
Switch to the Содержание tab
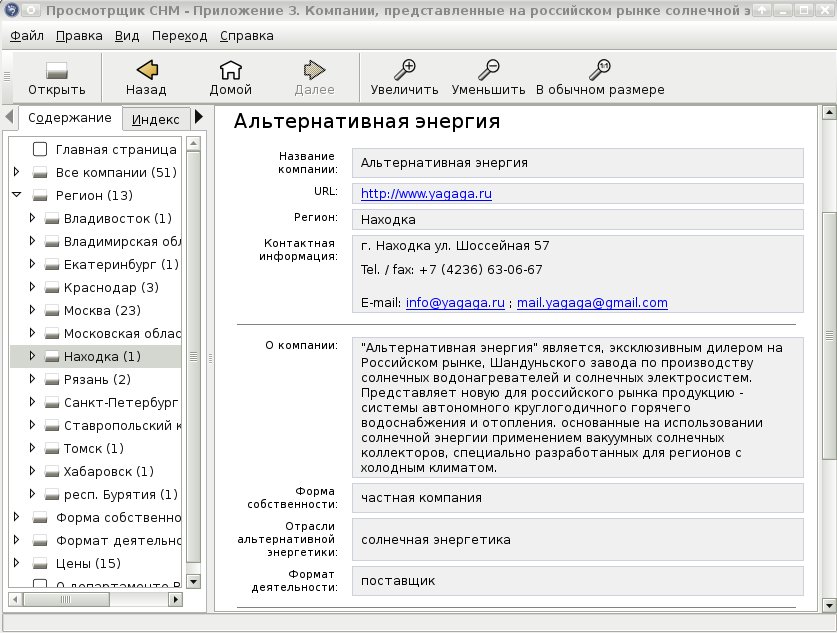coord(70,118)
